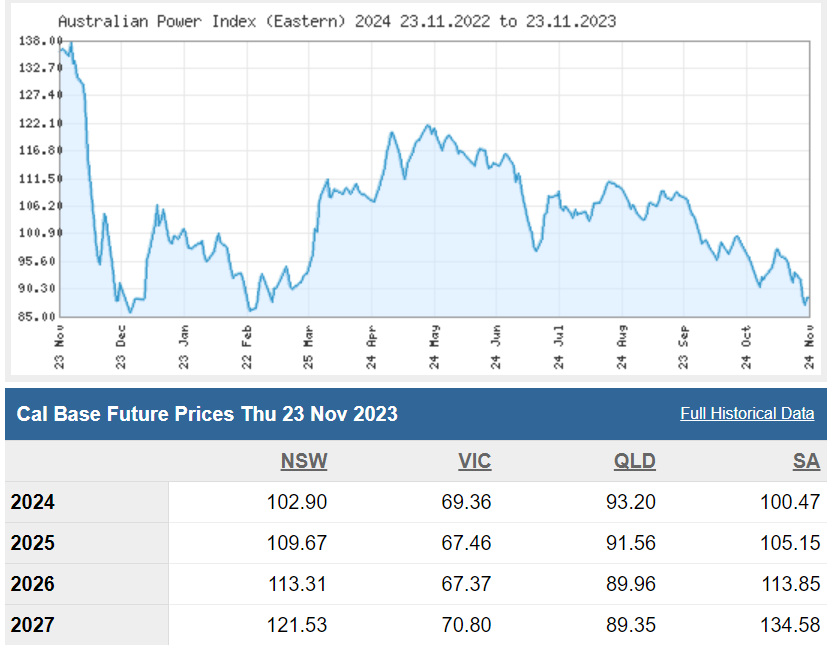Select the 2024 row label
The width and height of the screenshot is (832, 645).
coord(33,502)
